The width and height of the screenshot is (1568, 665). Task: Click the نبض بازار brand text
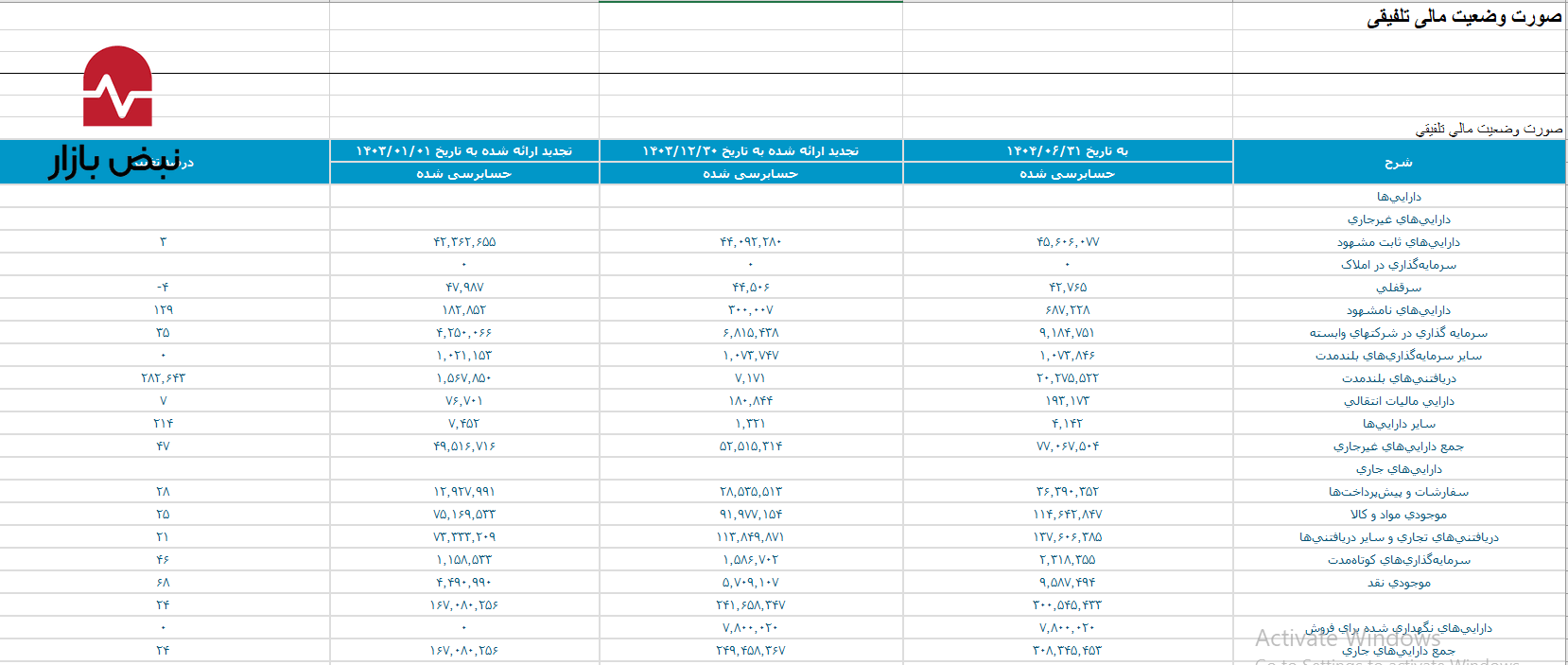(x=114, y=161)
